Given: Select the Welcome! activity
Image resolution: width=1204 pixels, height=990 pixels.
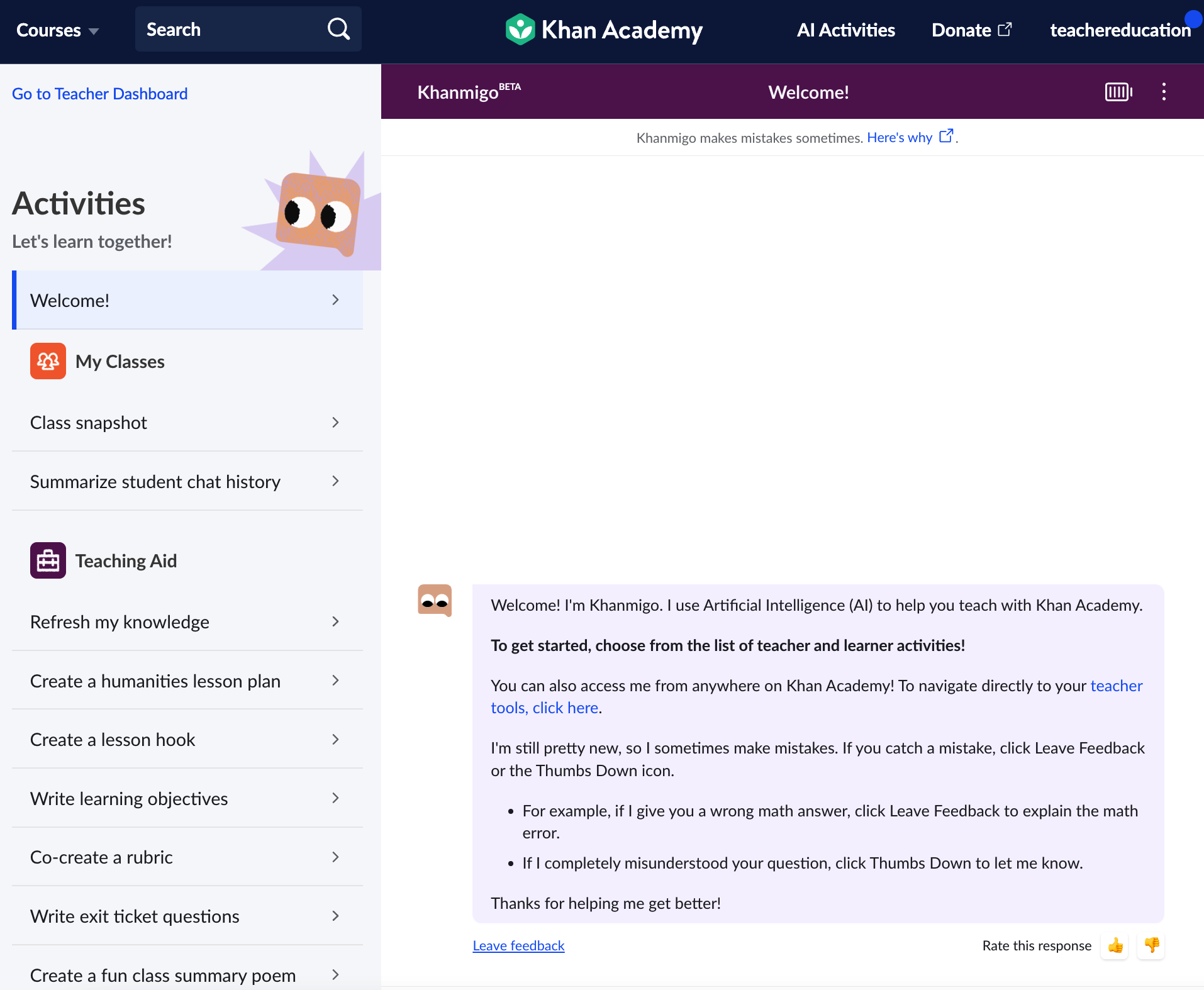Looking at the screenshot, I should [x=187, y=300].
